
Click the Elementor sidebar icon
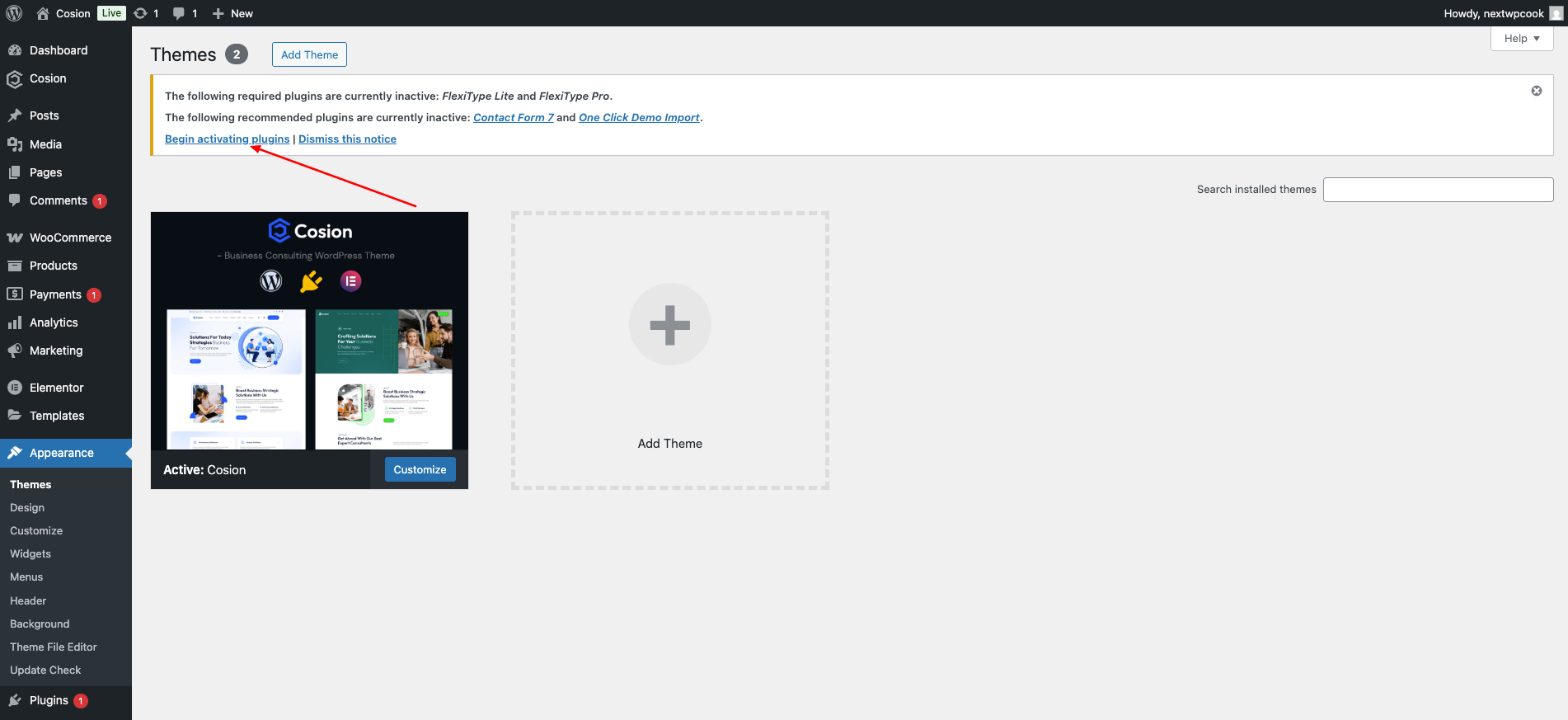tap(15, 388)
